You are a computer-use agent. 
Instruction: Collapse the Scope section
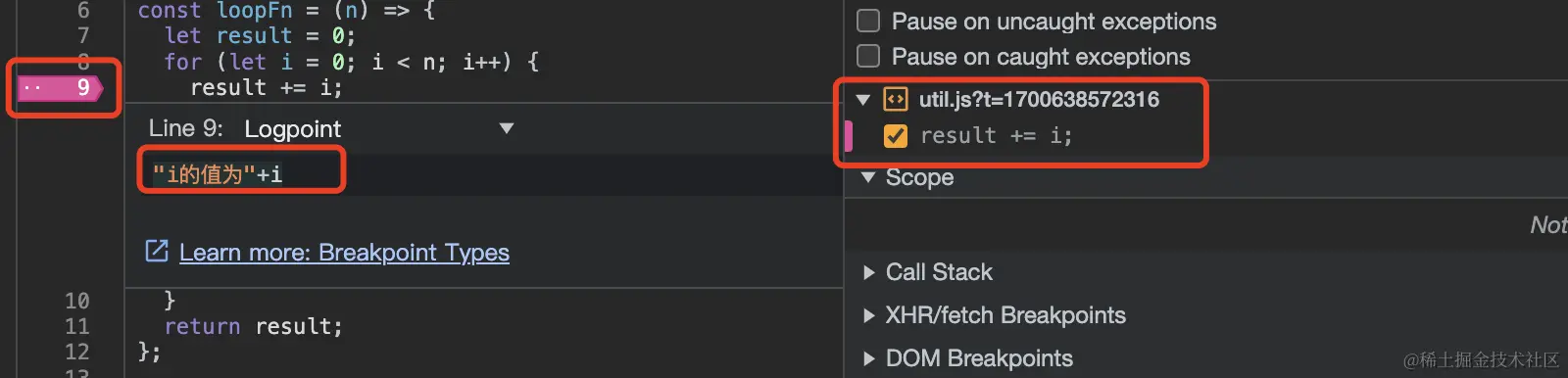coord(867,178)
